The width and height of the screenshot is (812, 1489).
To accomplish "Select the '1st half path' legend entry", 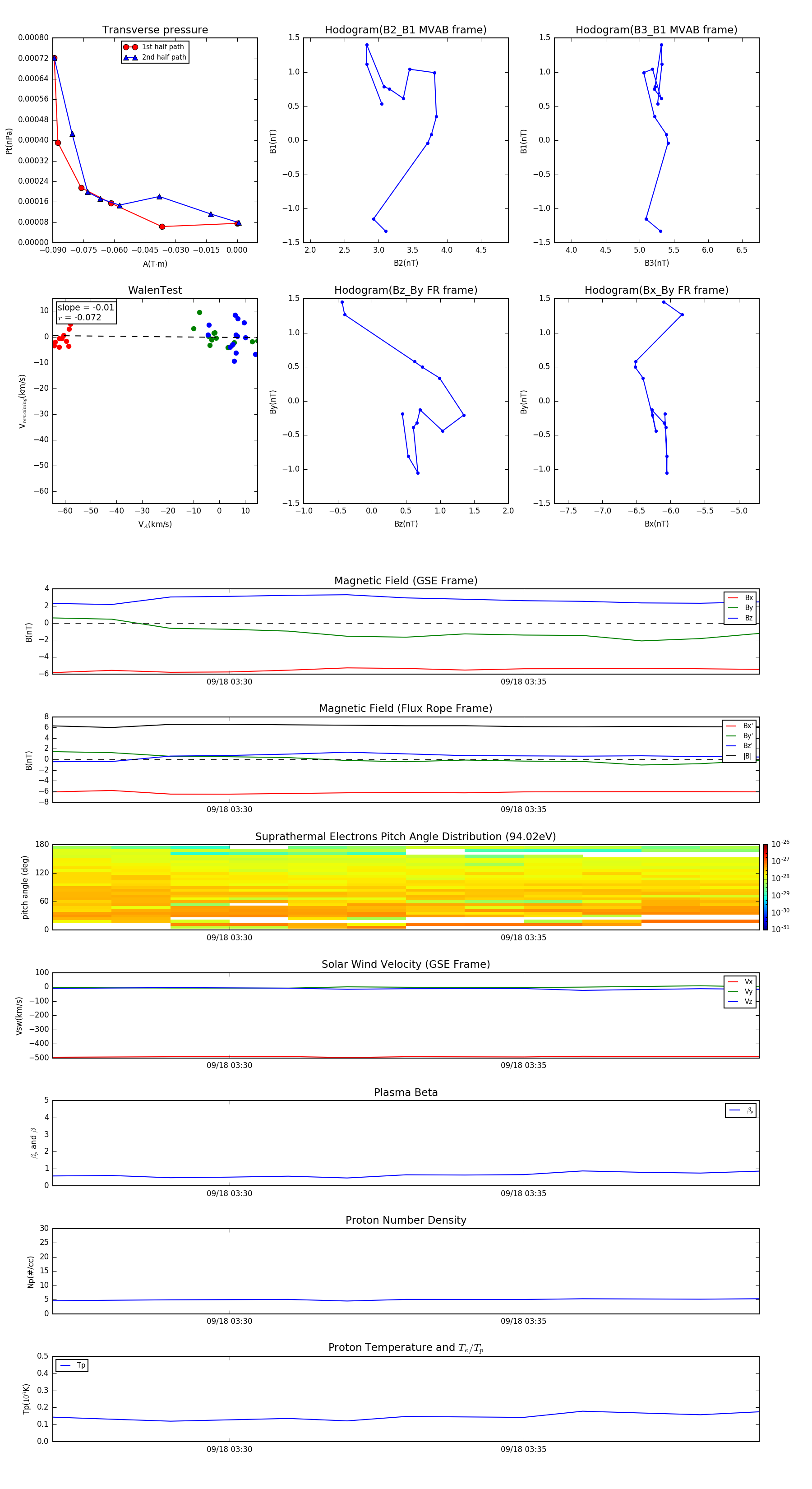I will tap(154, 47).
